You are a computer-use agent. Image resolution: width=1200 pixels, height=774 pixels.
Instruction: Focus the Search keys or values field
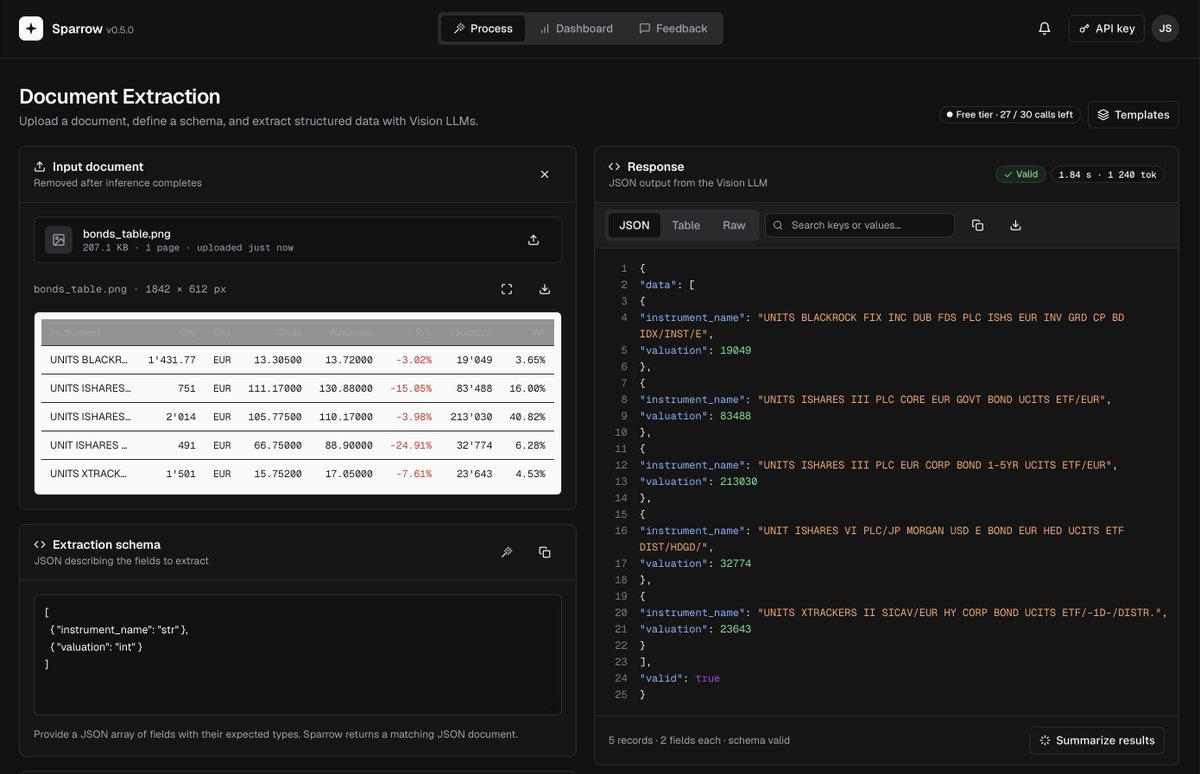click(860, 225)
